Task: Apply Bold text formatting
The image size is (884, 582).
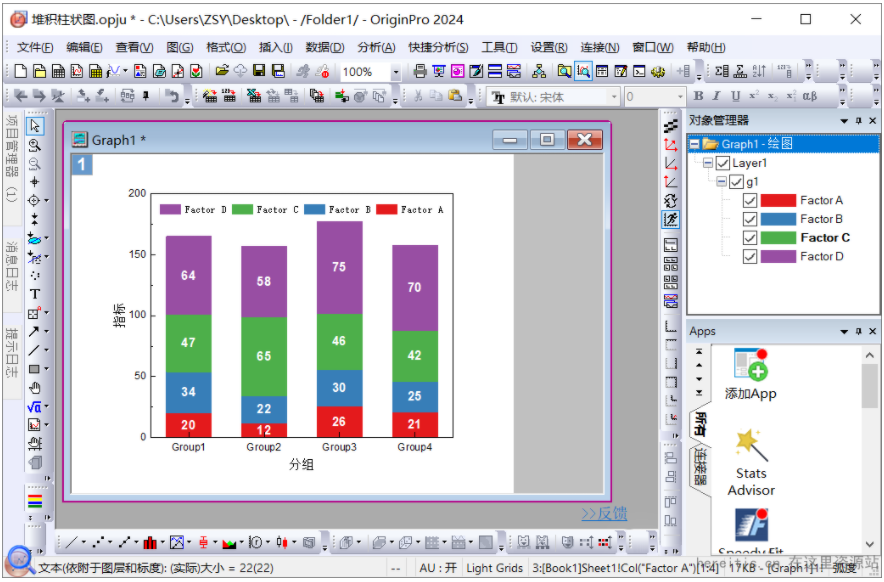Action: [699, 96]
